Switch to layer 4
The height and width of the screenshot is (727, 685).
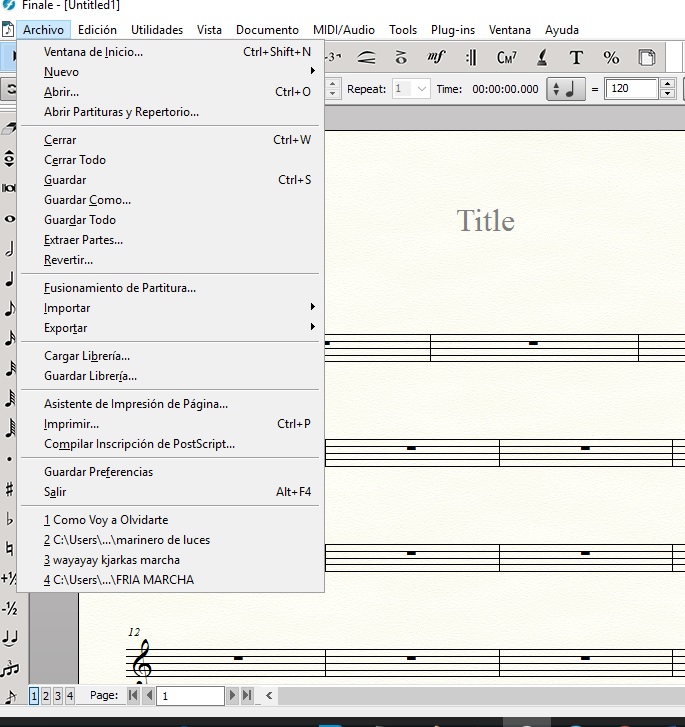point(70,695)
